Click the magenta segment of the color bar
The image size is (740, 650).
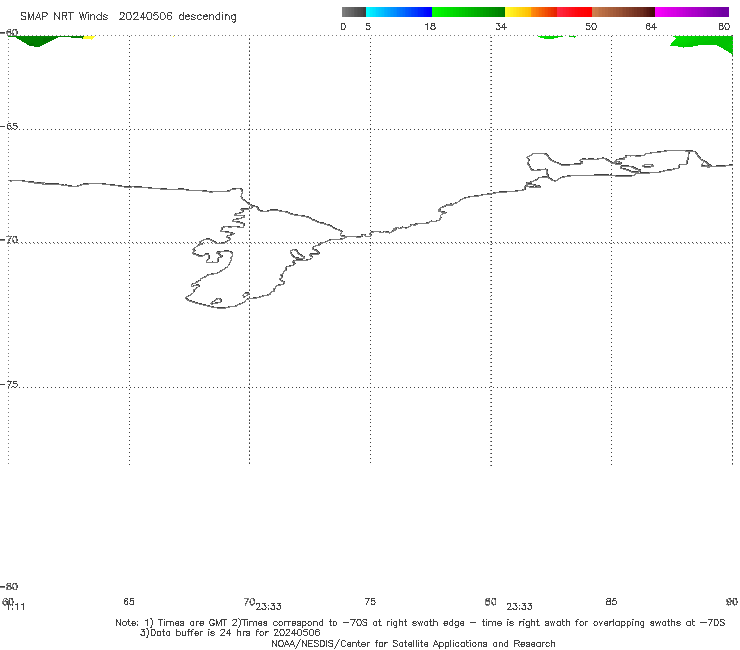pos(692,12)
